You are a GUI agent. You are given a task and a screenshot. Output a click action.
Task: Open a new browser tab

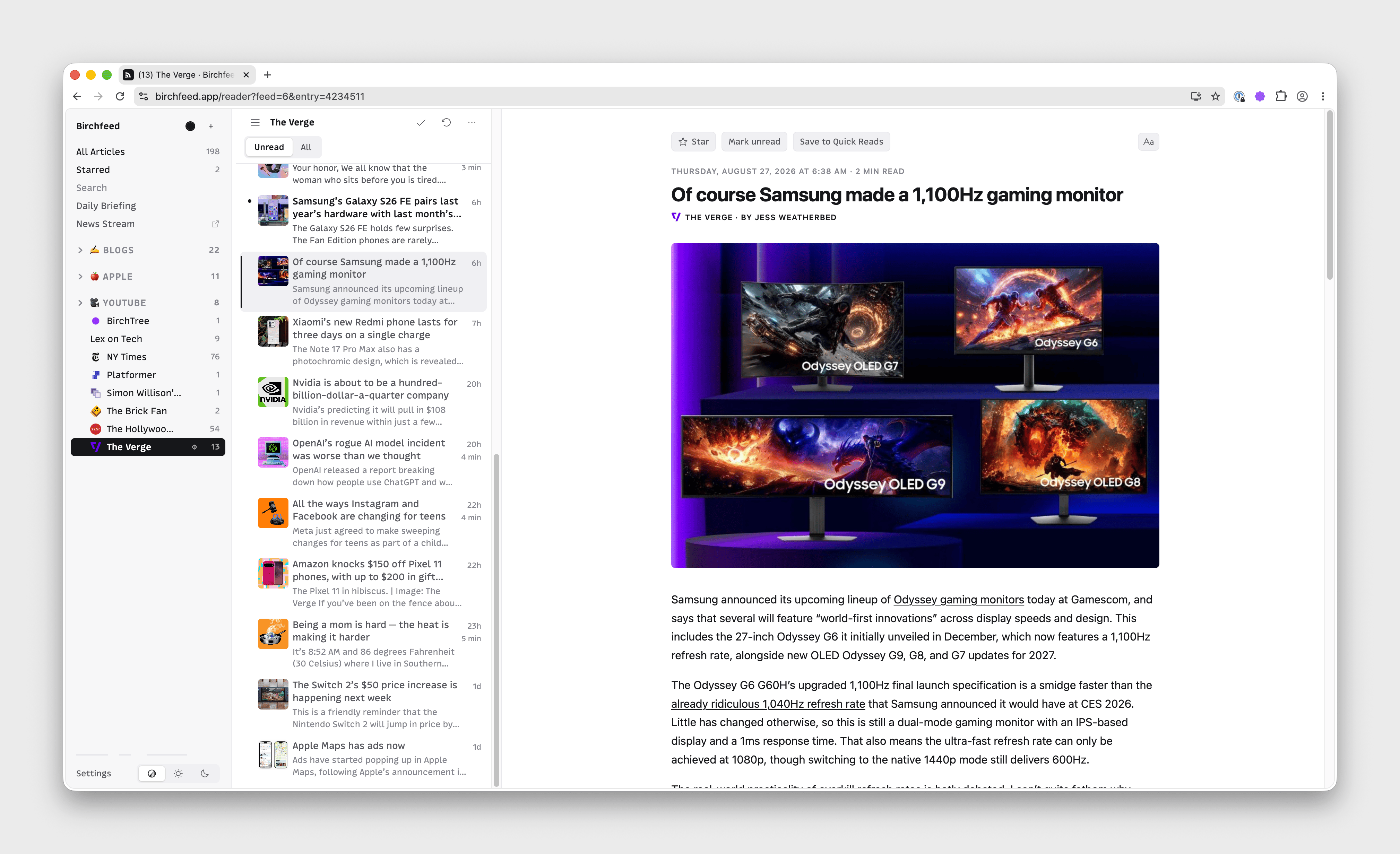(x=268, y=75)
